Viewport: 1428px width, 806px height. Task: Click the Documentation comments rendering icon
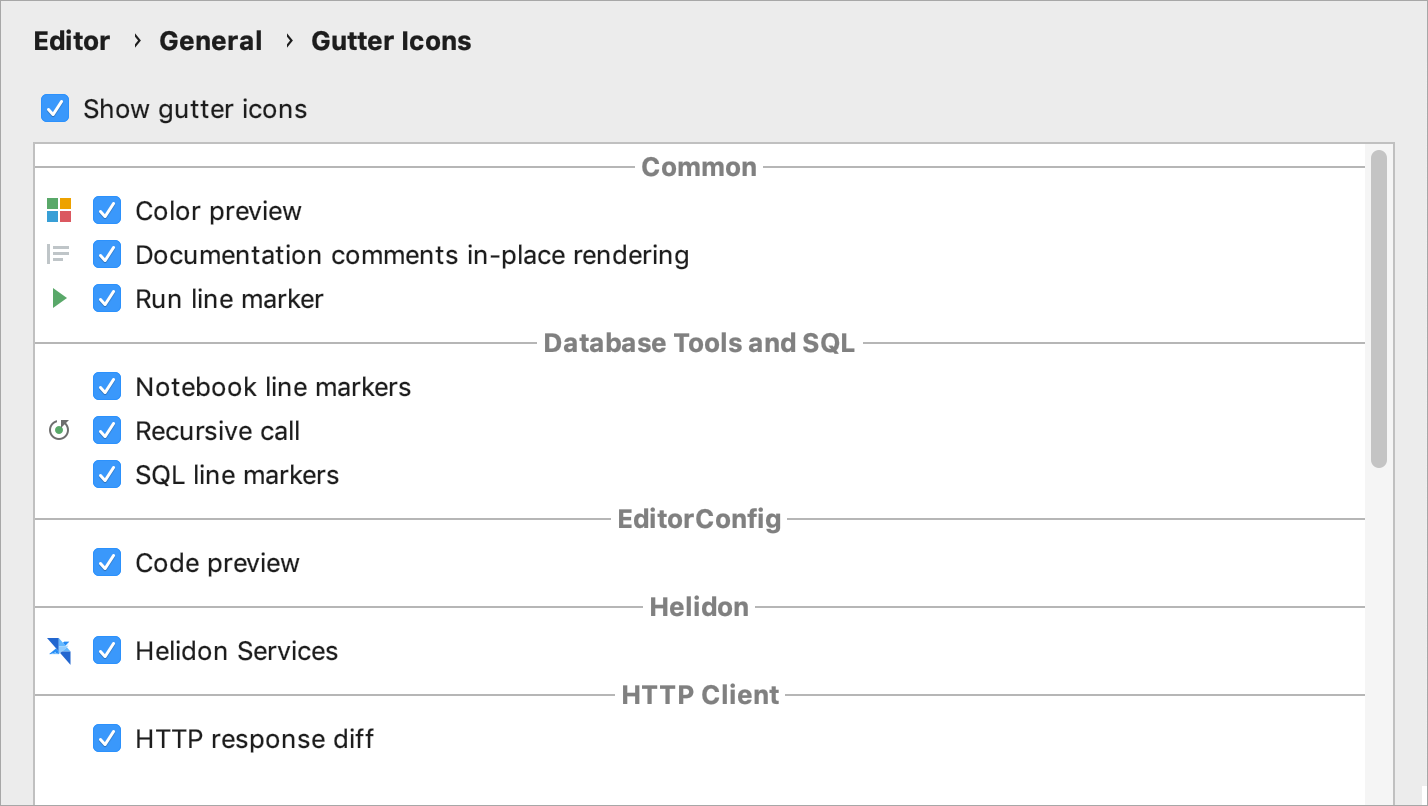coord(59,254)
